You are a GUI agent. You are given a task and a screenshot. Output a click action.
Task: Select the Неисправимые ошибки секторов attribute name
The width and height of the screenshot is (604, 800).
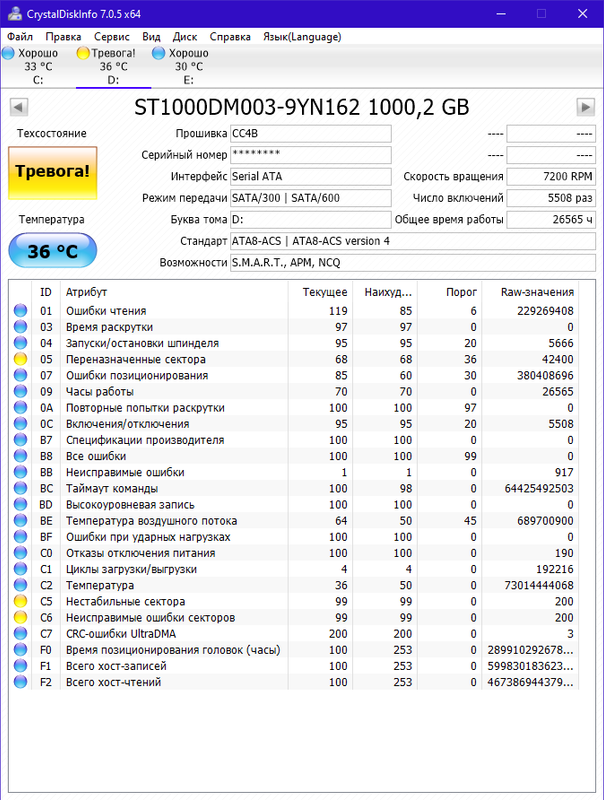pyautogui.click(x=150, y=618)
